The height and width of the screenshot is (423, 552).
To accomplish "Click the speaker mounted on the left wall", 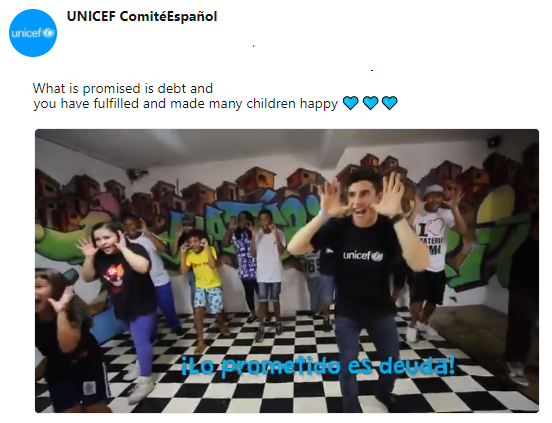I will click(x=136, y=174).
